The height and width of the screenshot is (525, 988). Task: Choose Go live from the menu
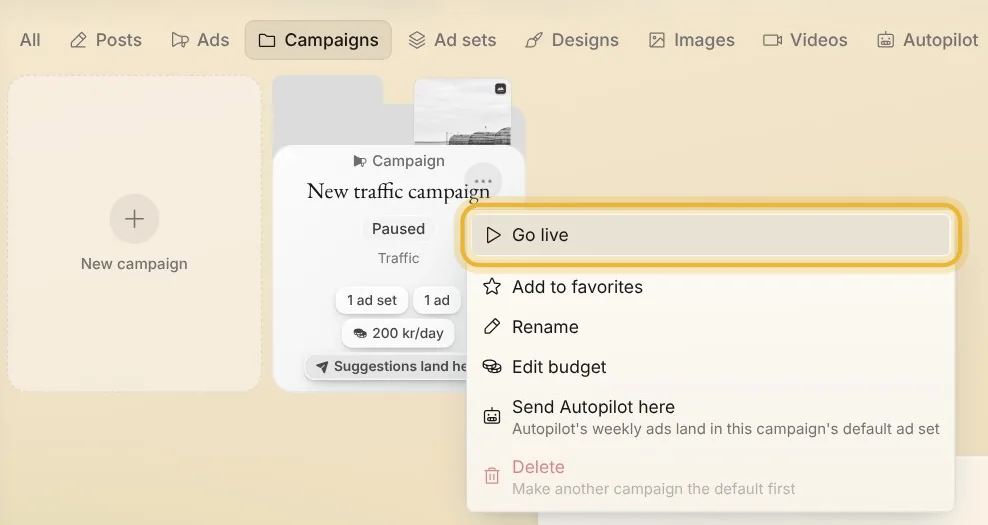(711, 235)
